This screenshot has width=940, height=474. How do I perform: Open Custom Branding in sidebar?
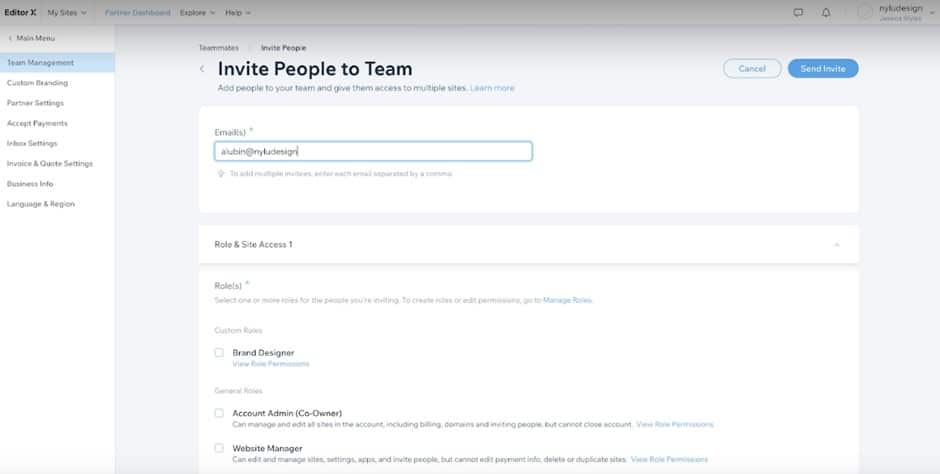pos(37,83)
